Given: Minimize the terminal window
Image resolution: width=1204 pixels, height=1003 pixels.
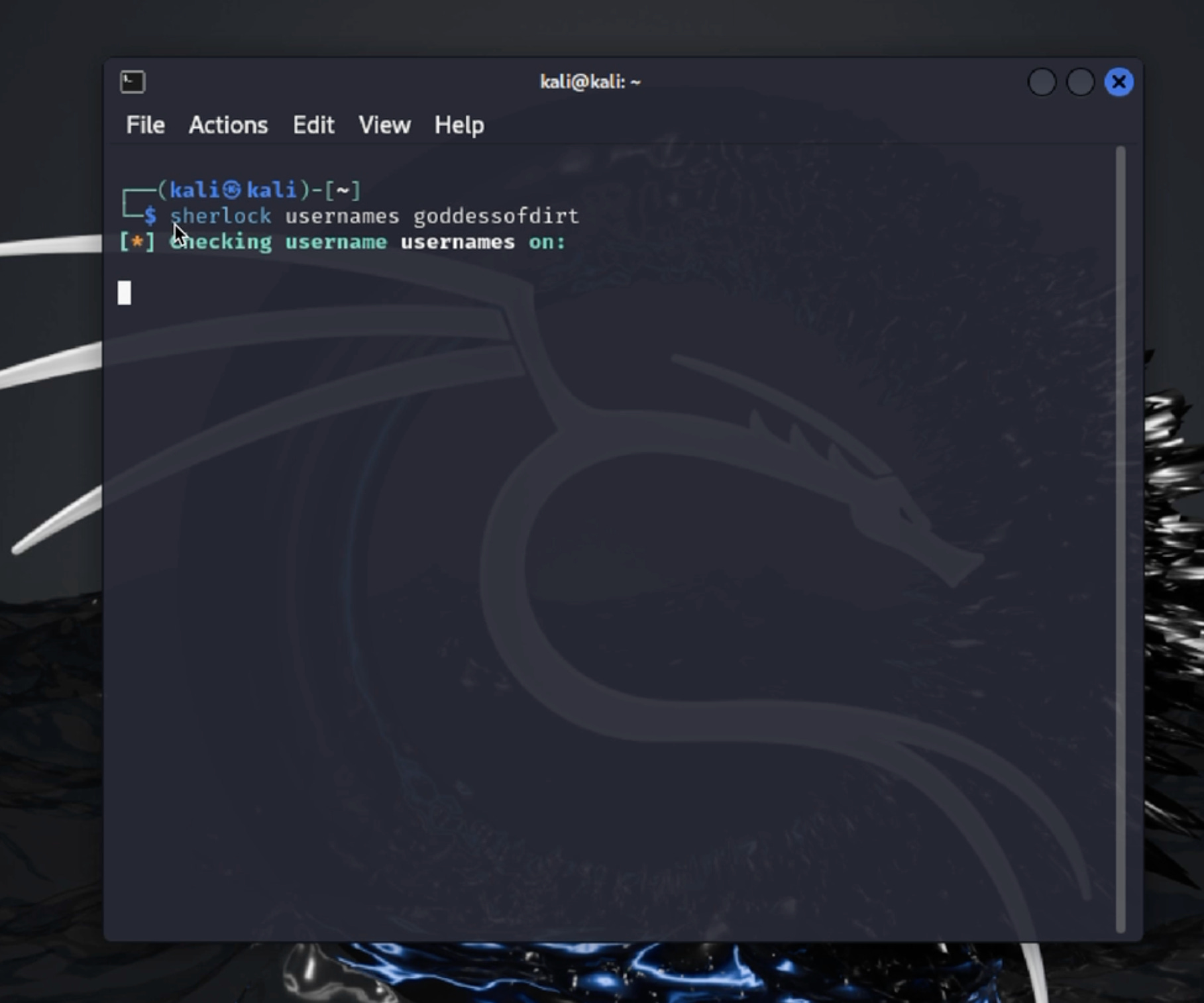Looking at the screenshot, I should pos(1042,82).
